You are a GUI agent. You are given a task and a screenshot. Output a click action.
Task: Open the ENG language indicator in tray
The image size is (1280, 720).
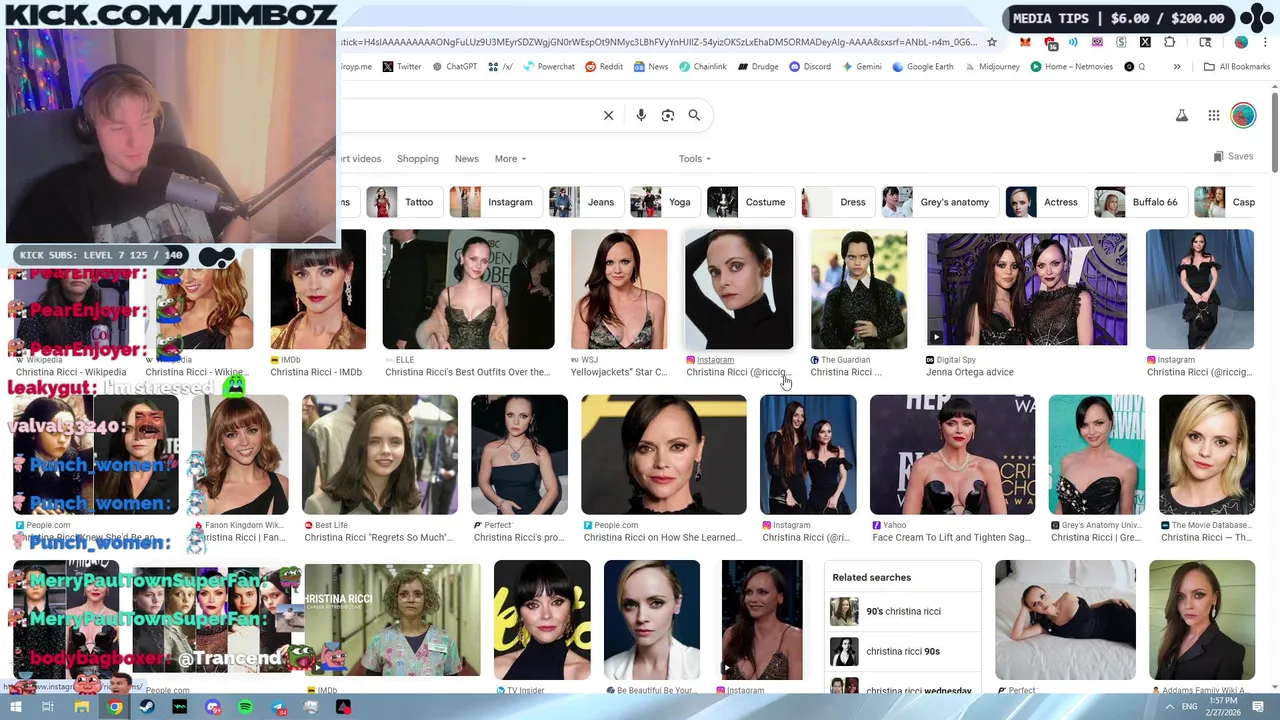1190,707
